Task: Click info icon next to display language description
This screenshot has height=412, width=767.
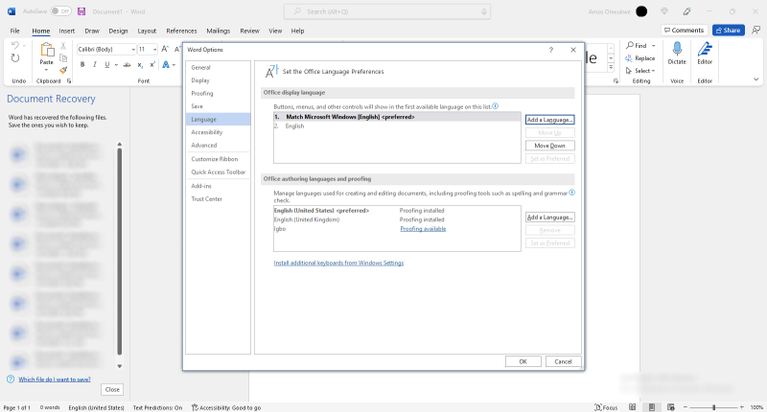Action: tap(496, 106)
